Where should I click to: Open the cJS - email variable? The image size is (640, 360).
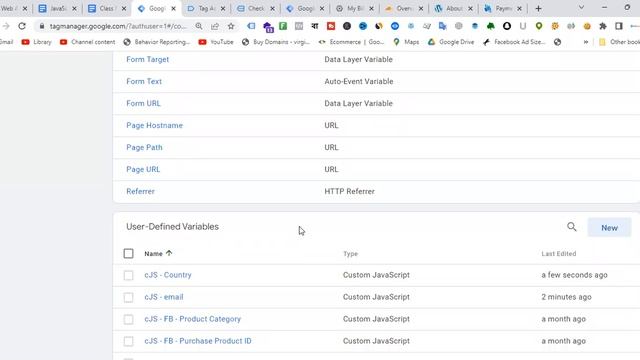click(164, 297)
